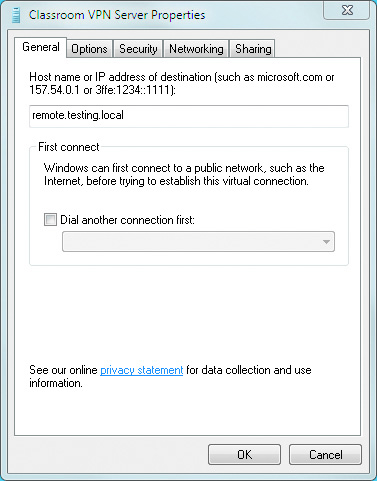
Task: Click Cancel to discard changes
Action: pyautogui.click(x=325, y=454)
